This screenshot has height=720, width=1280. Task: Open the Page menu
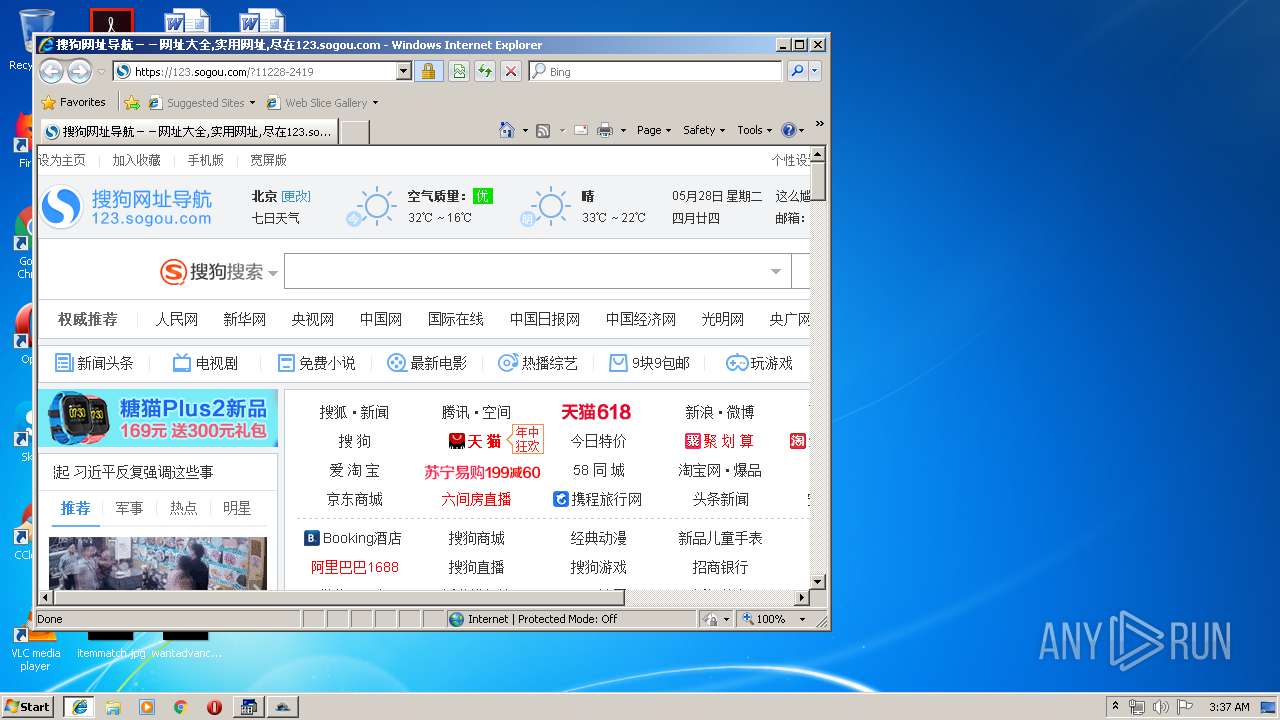[653, 130]
